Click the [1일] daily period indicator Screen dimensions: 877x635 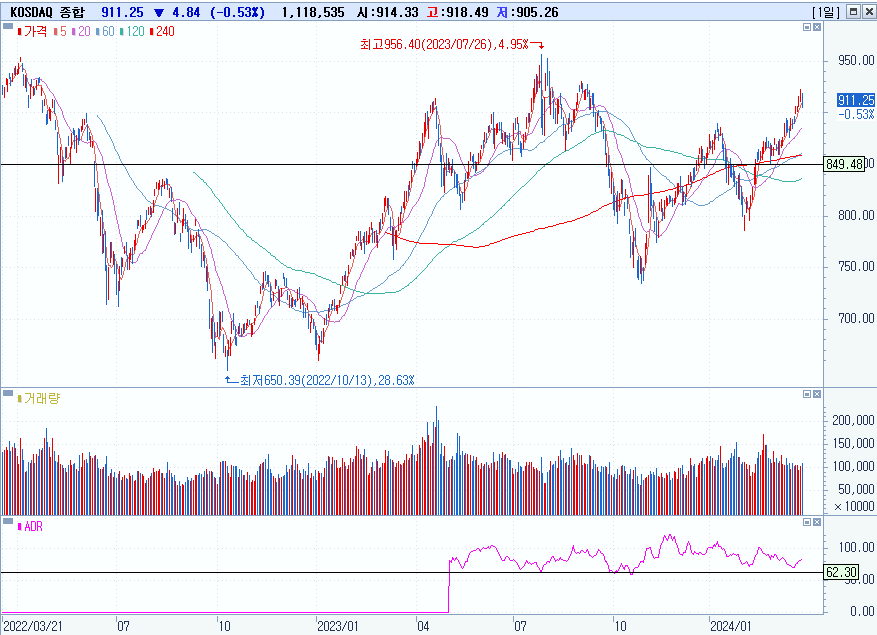826,12
